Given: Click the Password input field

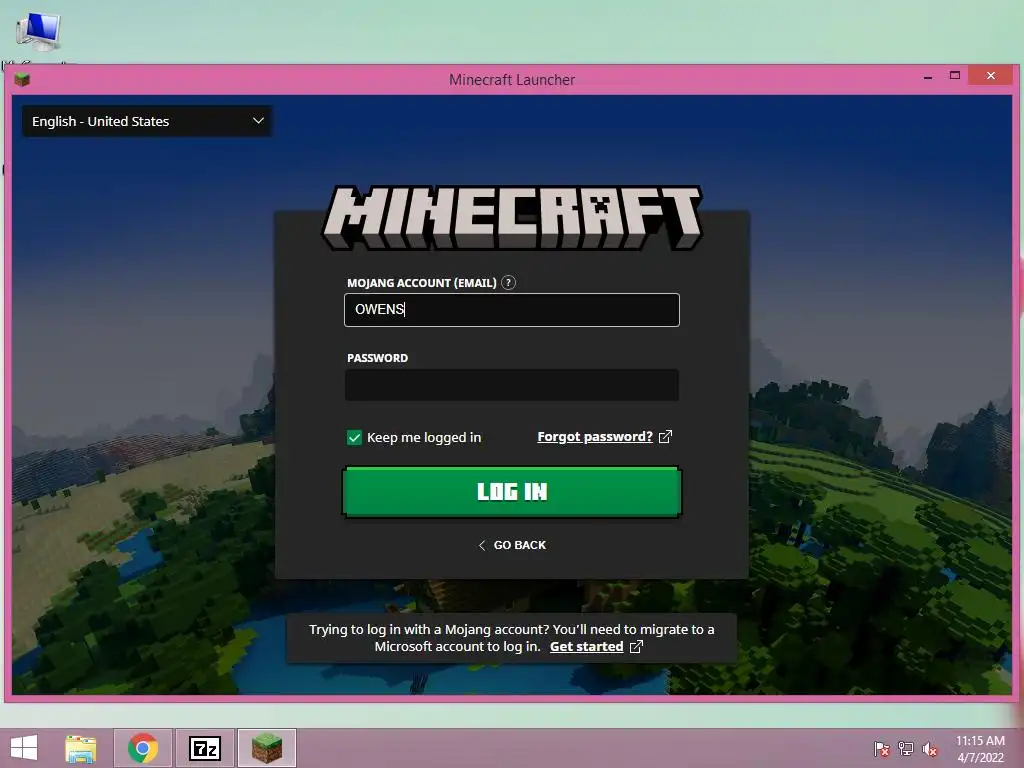Looking at the screenshot, I should [511, 385].
